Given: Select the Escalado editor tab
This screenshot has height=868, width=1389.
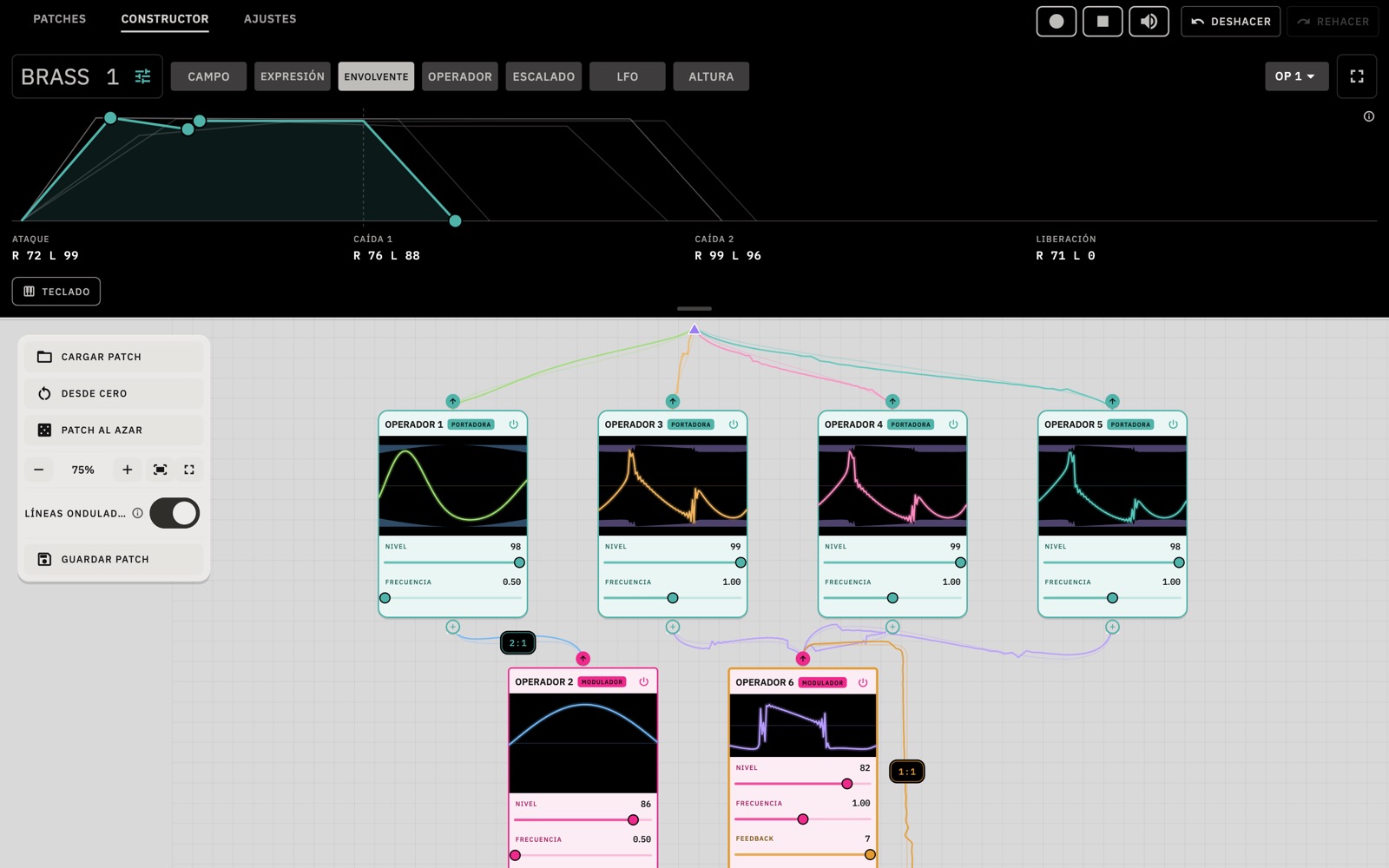Looking at the screenshot, I should tap(543, 76).
